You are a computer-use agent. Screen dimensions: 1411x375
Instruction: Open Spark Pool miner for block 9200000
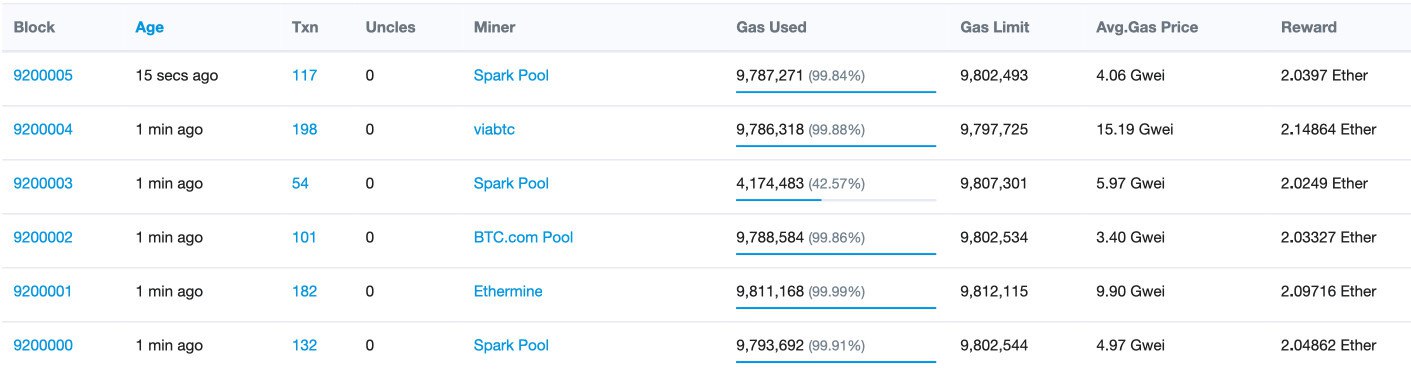511,345
